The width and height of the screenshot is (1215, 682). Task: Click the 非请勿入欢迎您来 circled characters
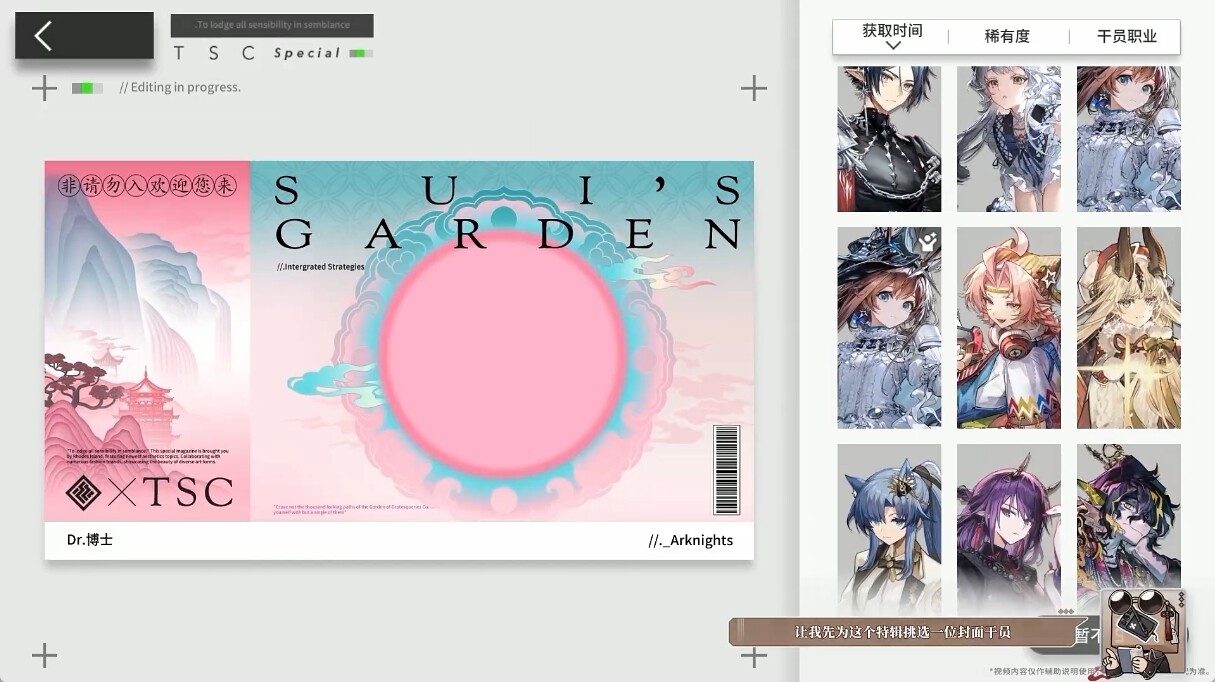coord(147,185)
